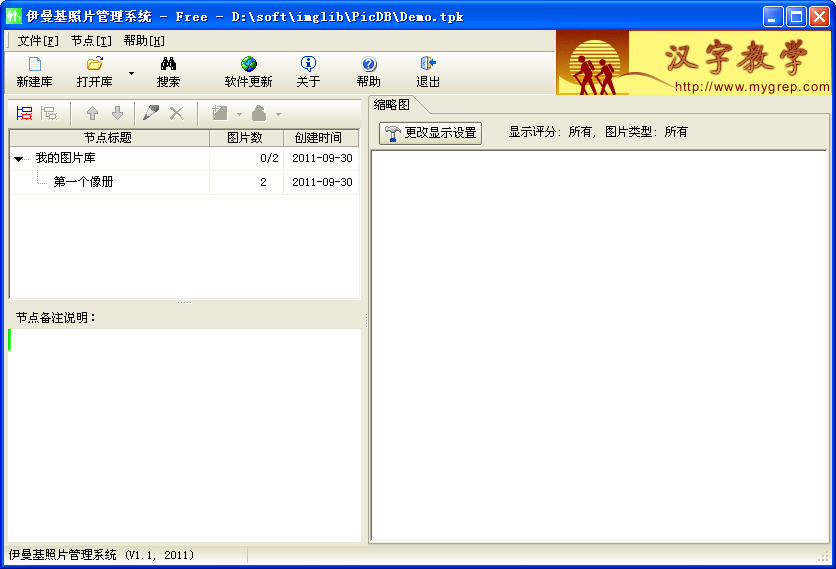Click the http://www.mygrep.com link
The height and width of the screenshot is (569, 836).
(752, 87)
